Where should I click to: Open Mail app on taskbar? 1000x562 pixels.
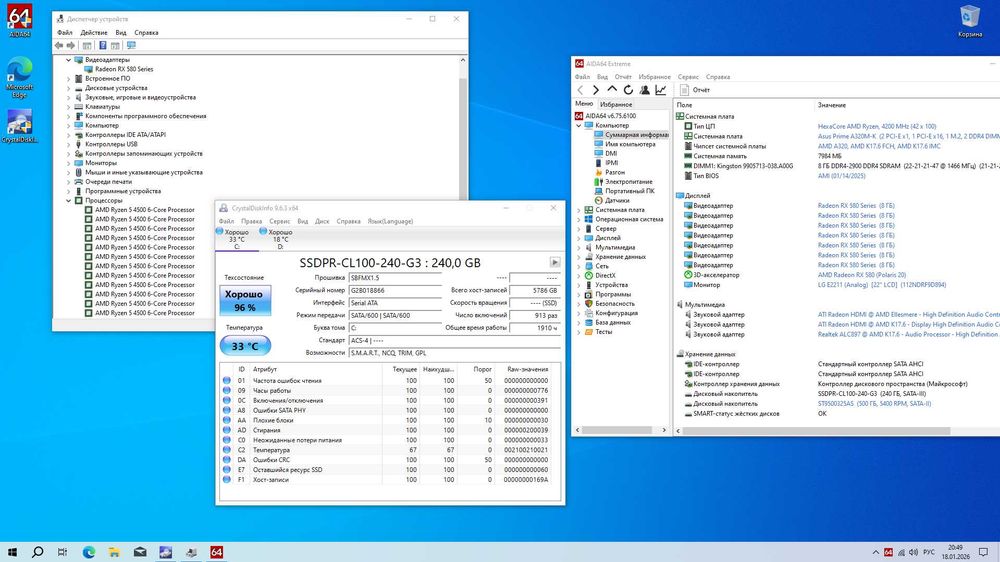tap(140, 552)
